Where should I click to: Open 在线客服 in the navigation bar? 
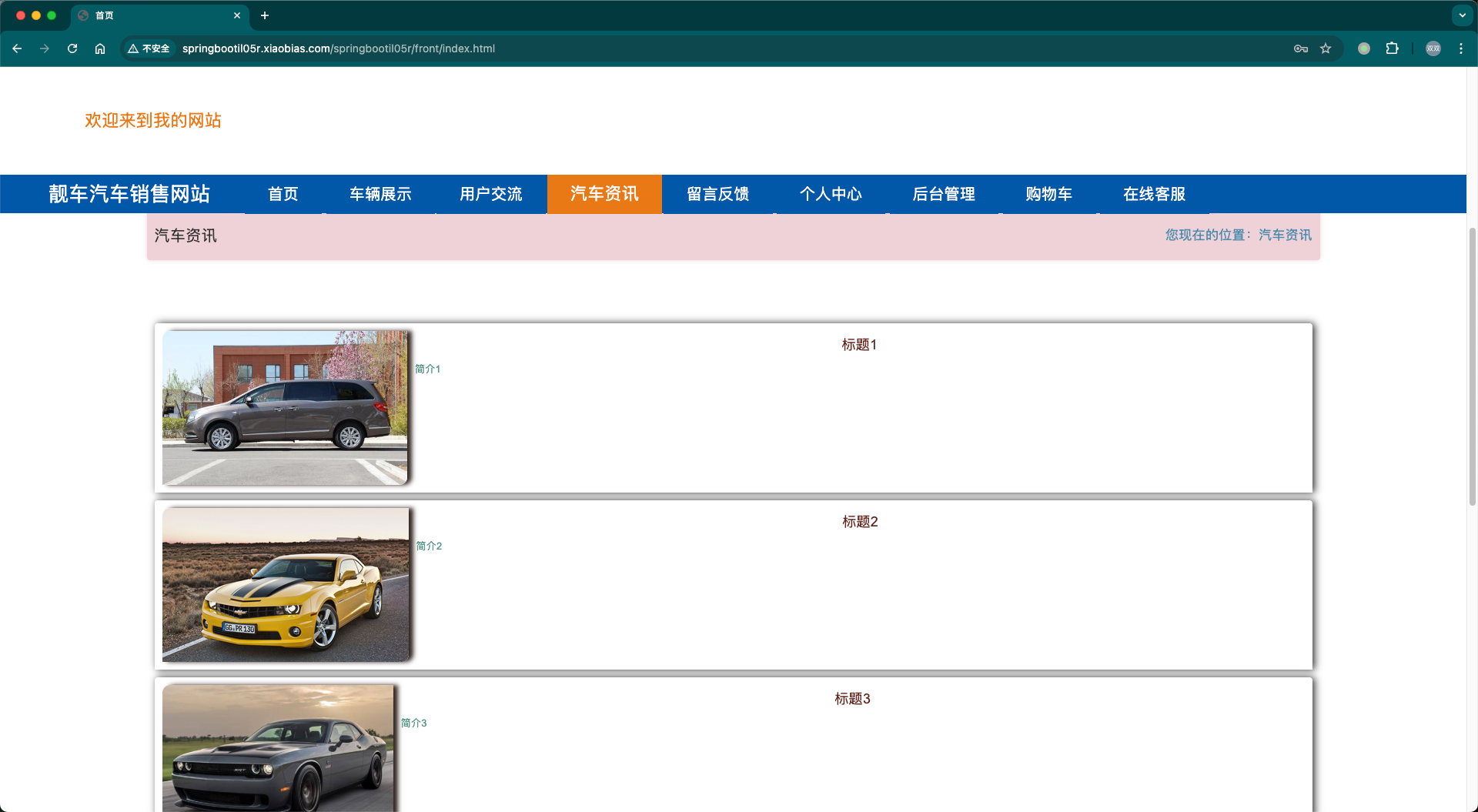point(1154,194)
